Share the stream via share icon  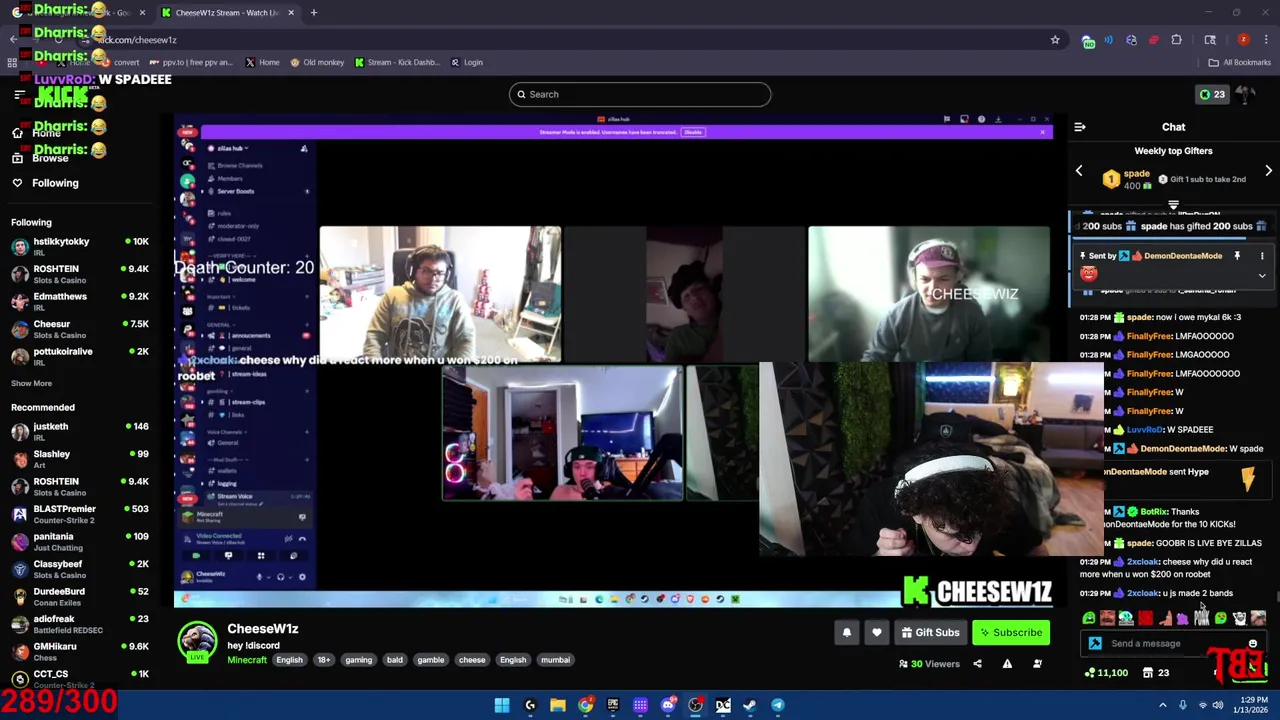point(977,664)
